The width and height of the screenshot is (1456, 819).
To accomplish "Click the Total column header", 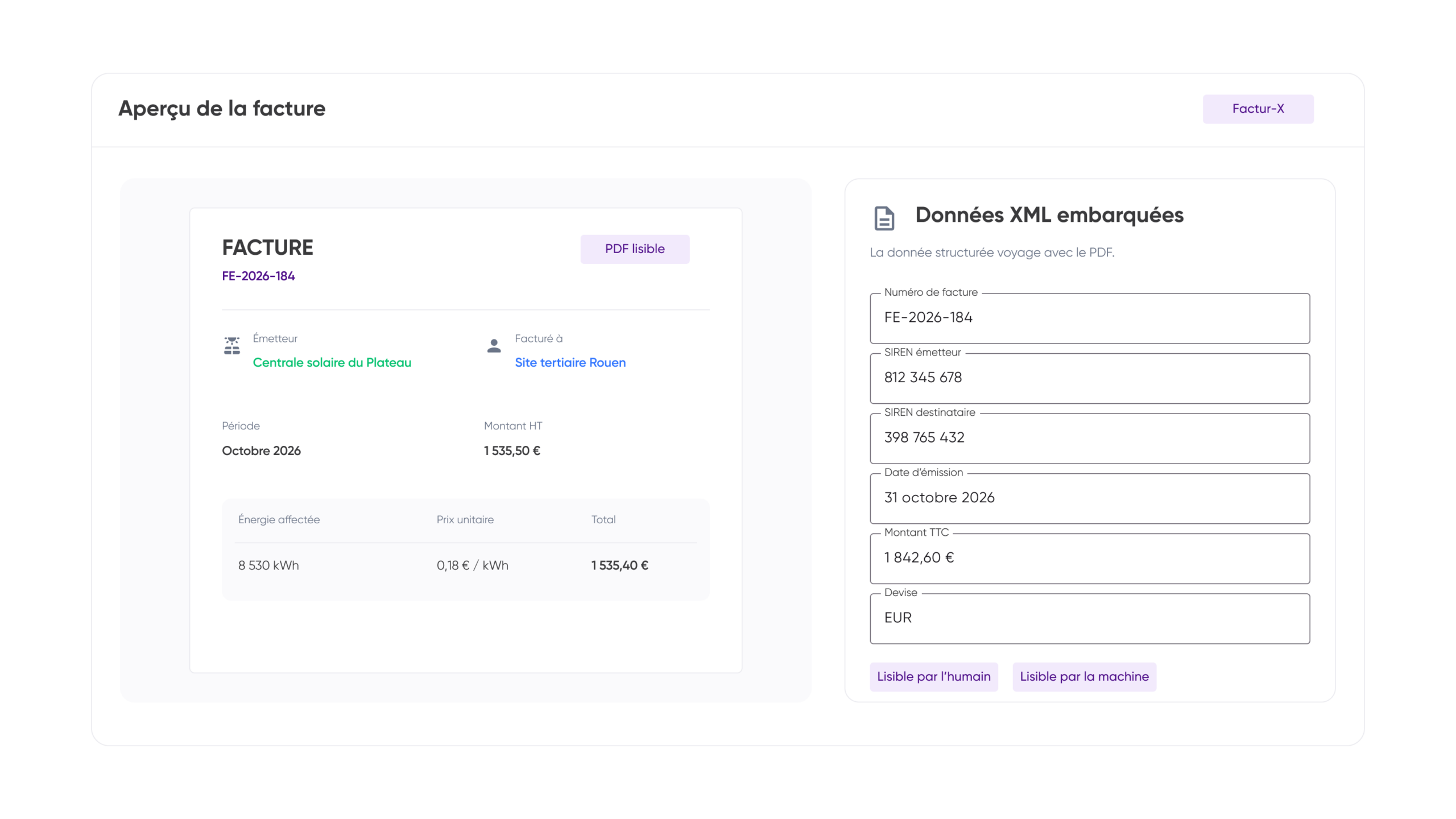I will [603, 519].
